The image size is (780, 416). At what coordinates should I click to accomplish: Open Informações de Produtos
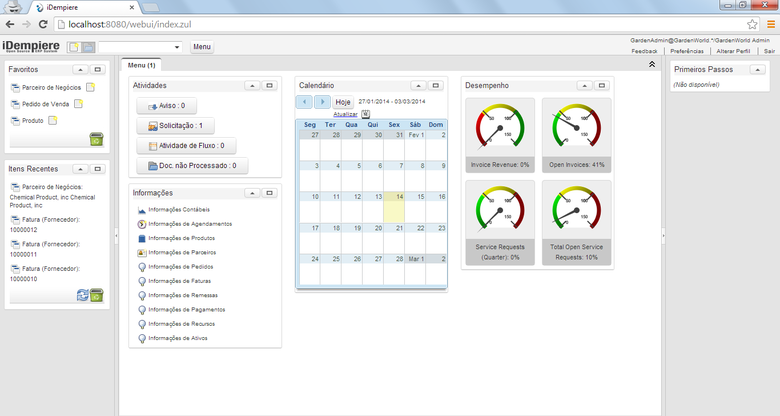click(x=180, y=238)
